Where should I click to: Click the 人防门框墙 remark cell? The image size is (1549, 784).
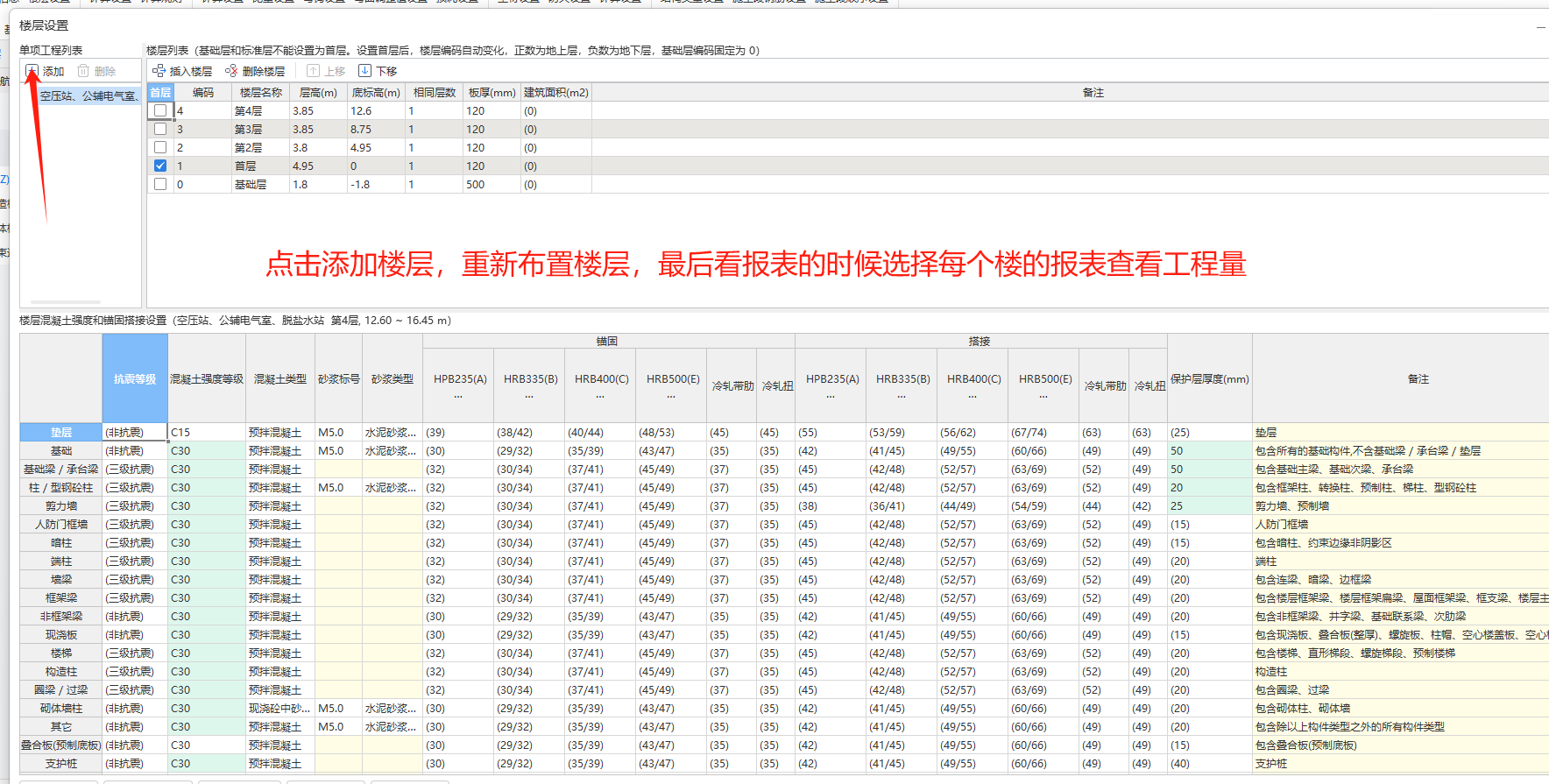click(1400, 524)
